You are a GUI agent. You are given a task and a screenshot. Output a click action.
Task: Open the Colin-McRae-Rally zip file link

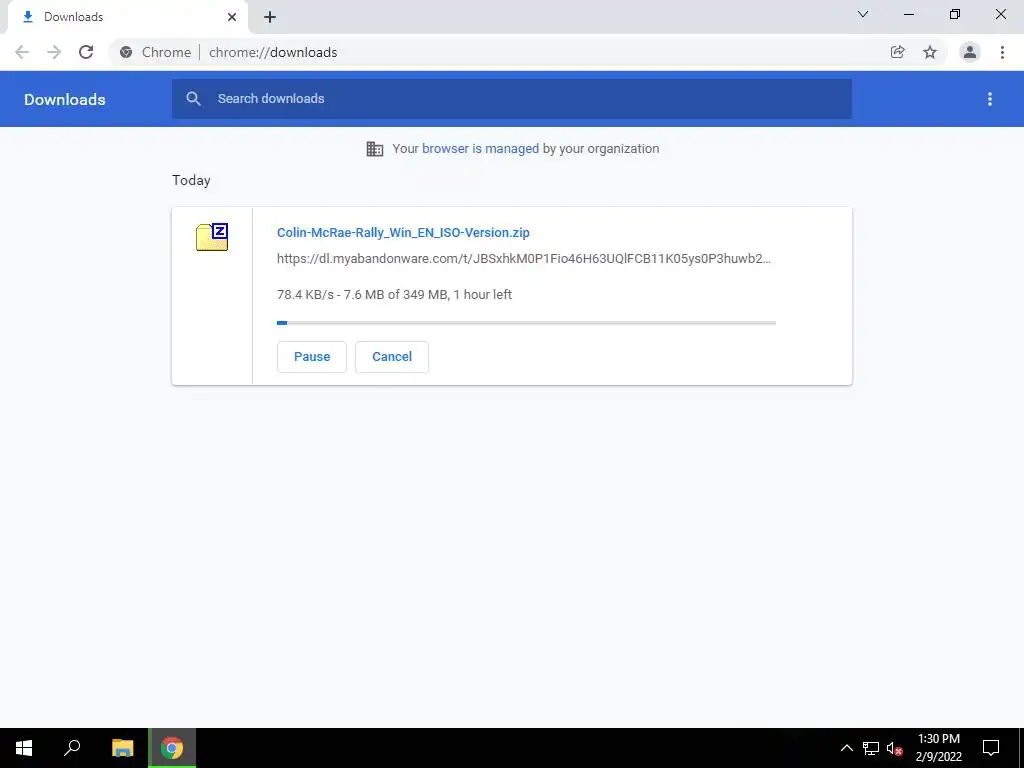click(403, 232)
